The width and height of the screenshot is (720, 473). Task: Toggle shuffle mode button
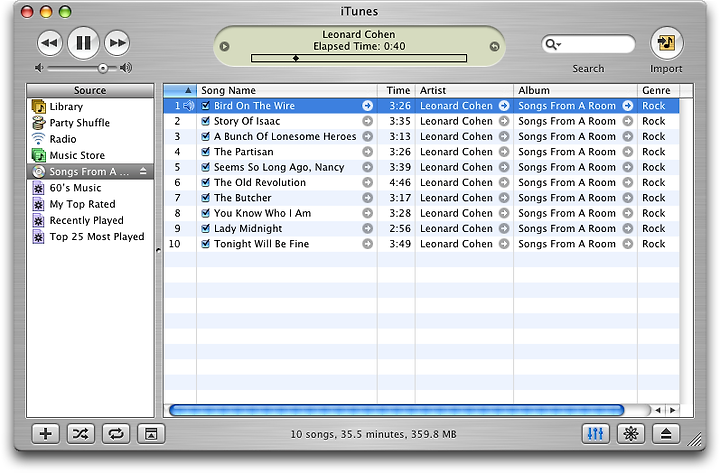[81, 434]
